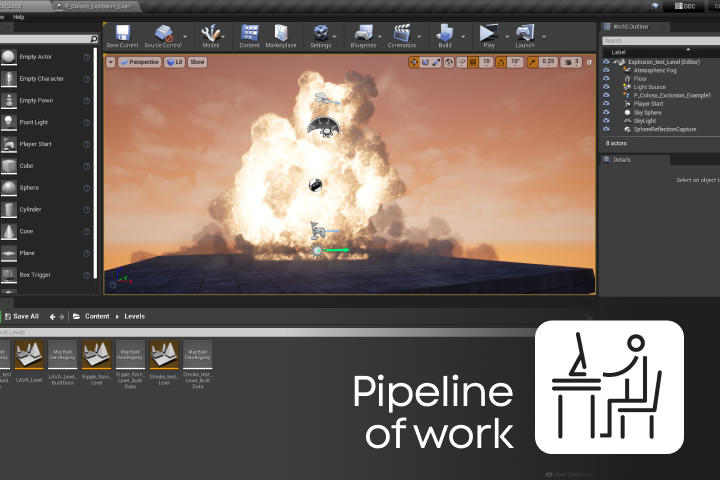Click the Content breadcrumb item
Image resolution: width=720 pixels, height=480 pixels.
pyautogui.click(x=97, y=316)
